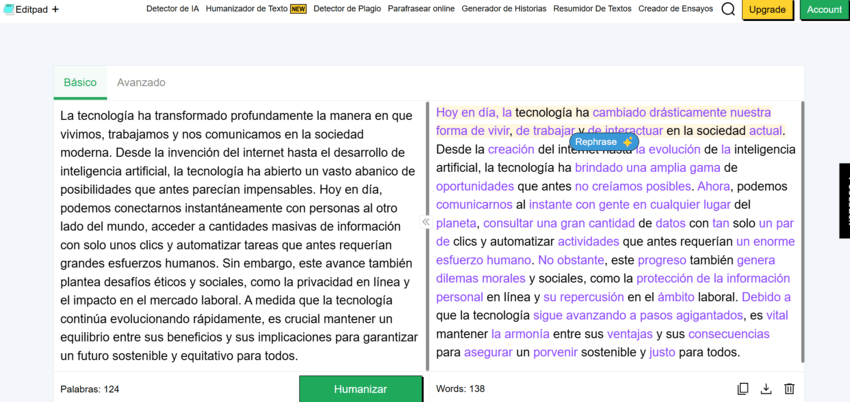The width and height of the screenshot is (850, 402).
Task: Open Humanizador de Texto in the navigation
Action: point(247,9)
